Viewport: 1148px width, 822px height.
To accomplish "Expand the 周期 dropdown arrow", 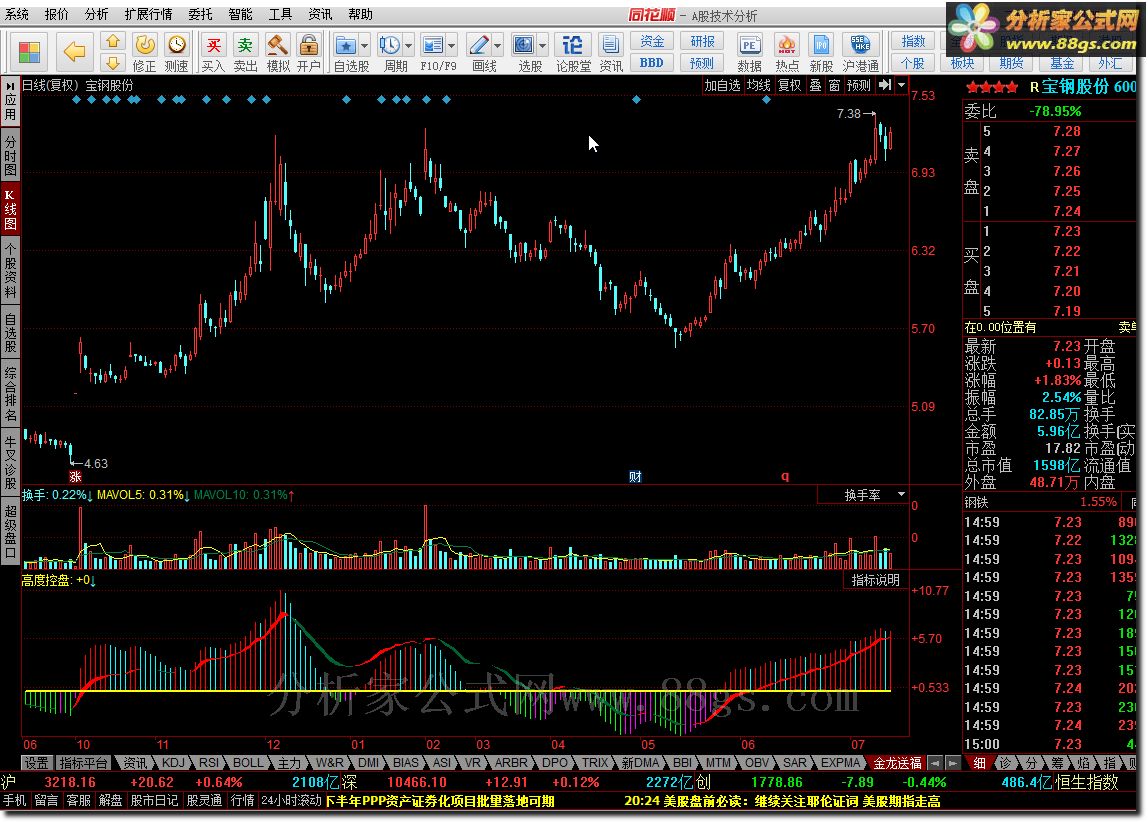I will pos(409,45).
